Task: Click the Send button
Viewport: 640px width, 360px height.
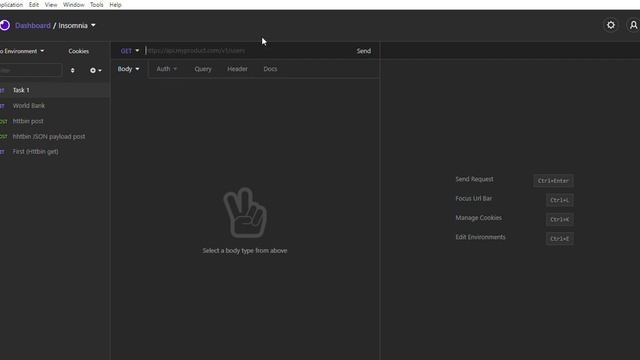Action: pyautogui.click(x=364, y=51)
